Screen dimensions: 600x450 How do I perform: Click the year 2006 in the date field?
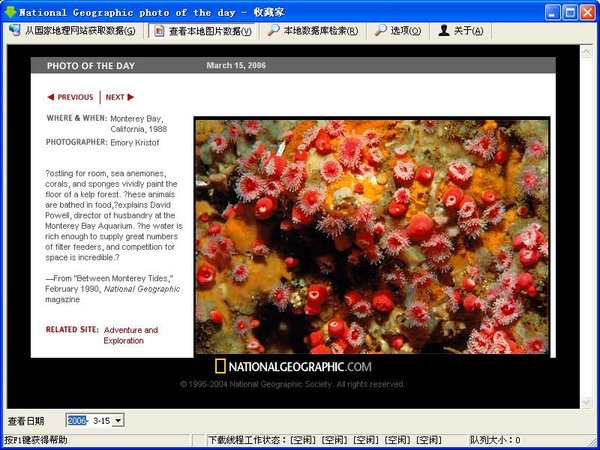click(x=79, y=420)
